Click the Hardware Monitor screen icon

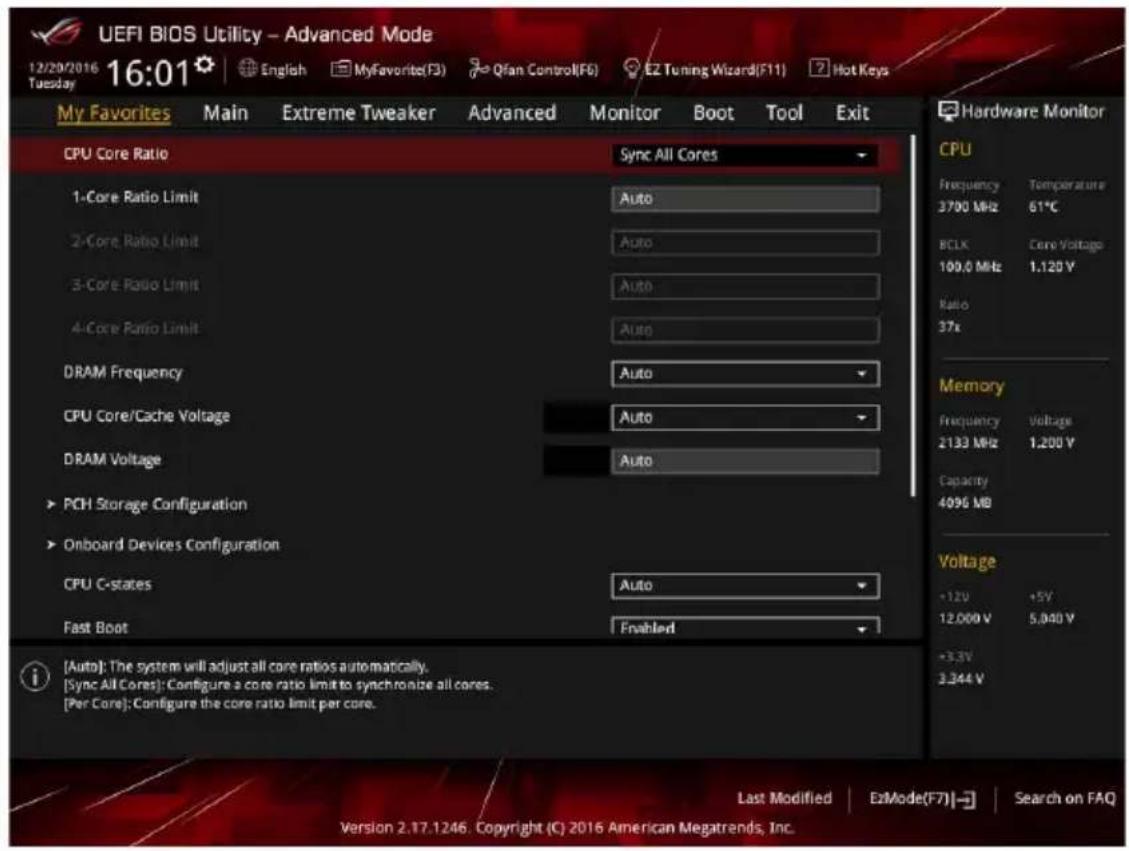(948, 111)
